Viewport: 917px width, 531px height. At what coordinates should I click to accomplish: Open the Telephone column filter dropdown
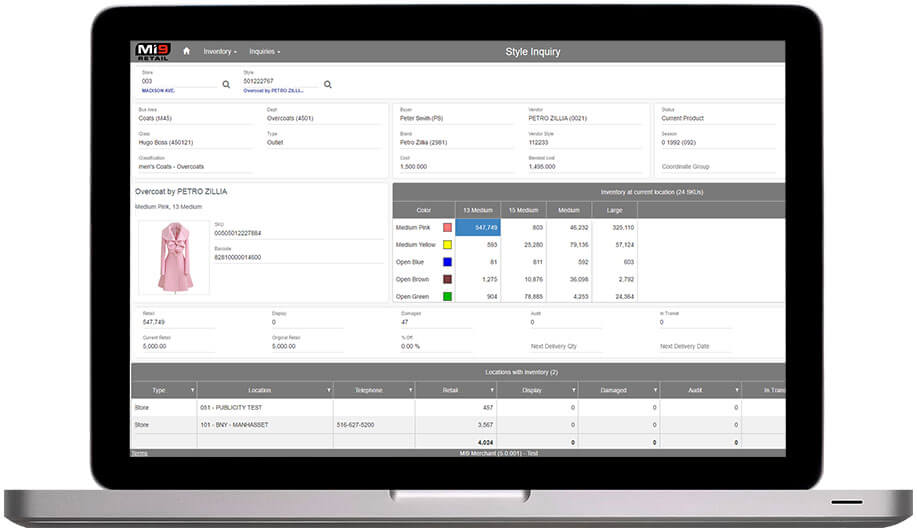point(411,390)
